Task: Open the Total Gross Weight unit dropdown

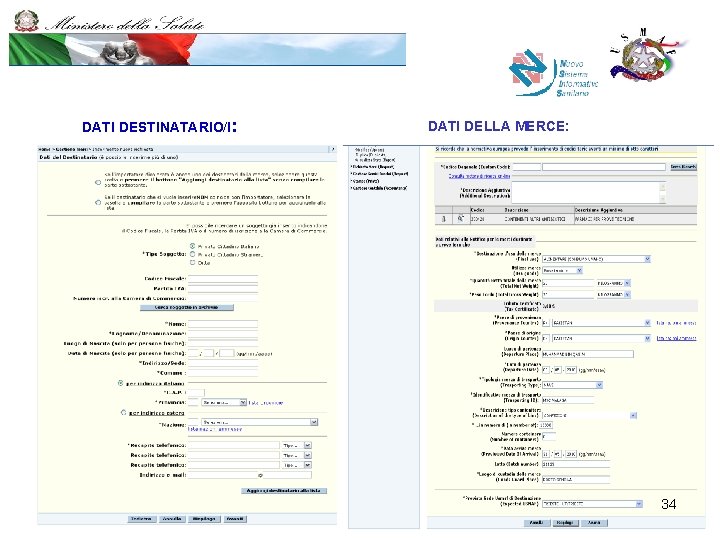Action: pos(613,294)
